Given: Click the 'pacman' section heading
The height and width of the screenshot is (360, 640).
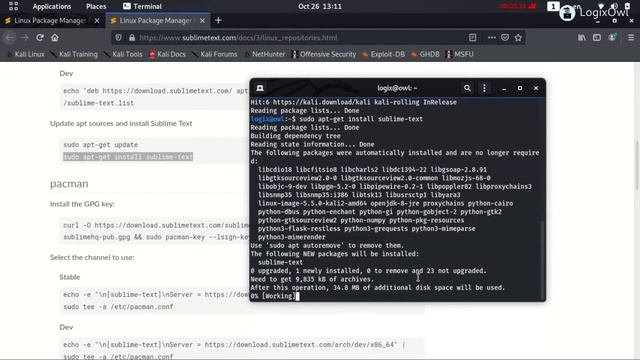Looking at the screenshot, I should click(x=69, y=184).
